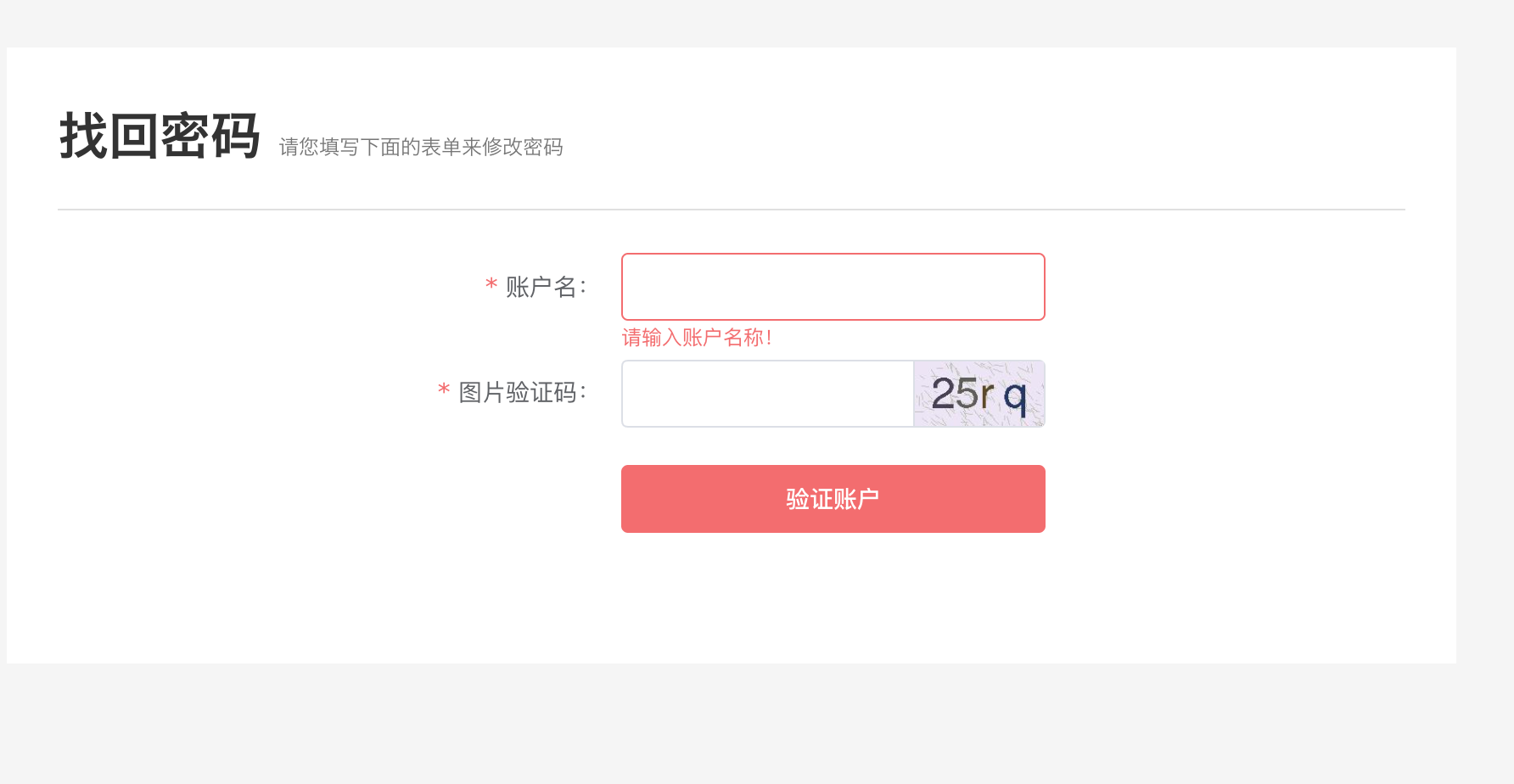Click the subtitle 请您填写下面的表单来修改密码

[x=421, y=147]
